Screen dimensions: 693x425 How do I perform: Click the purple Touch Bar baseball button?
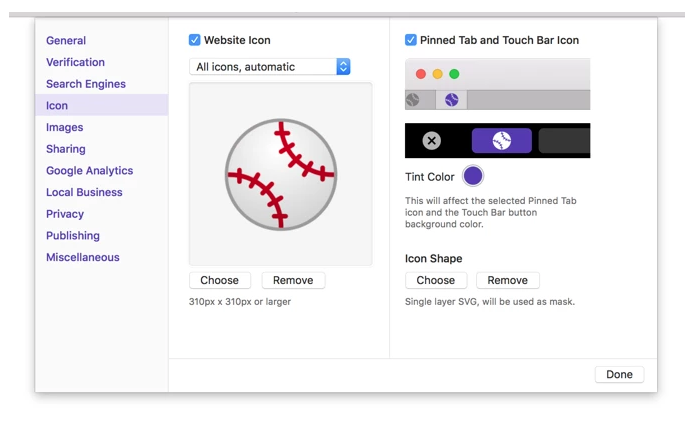click(501, 141)
